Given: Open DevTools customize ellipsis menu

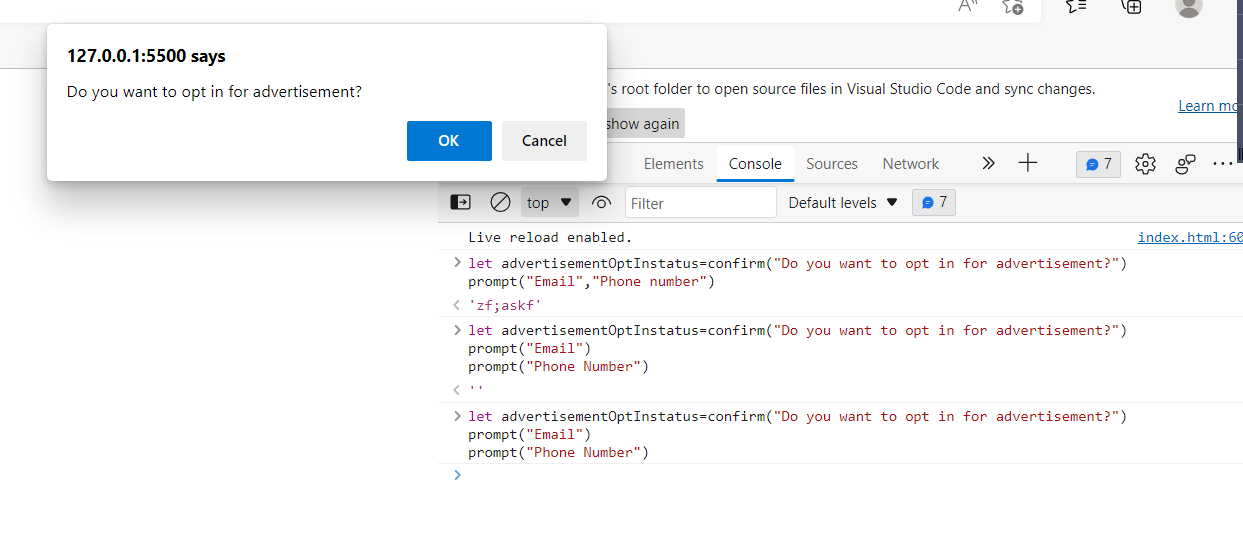Looking at the screenshot, I should tap(1223, 164).
